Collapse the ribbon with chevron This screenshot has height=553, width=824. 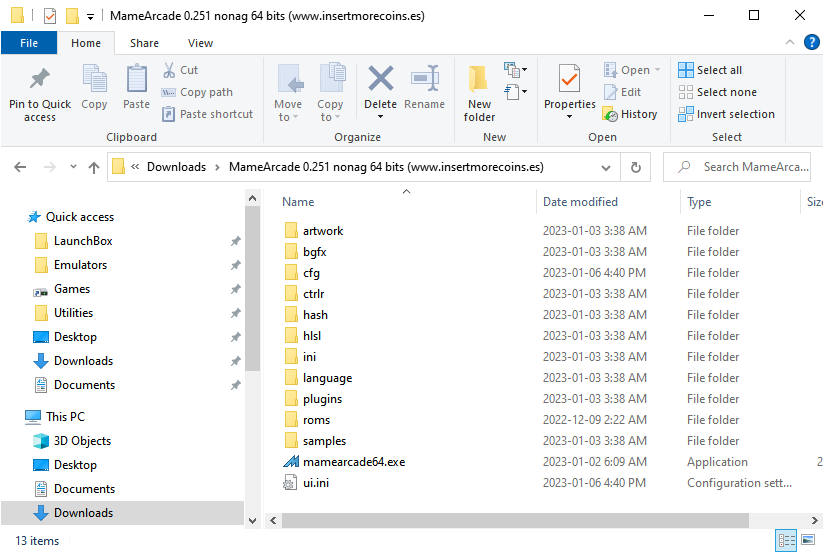(790, 42)
